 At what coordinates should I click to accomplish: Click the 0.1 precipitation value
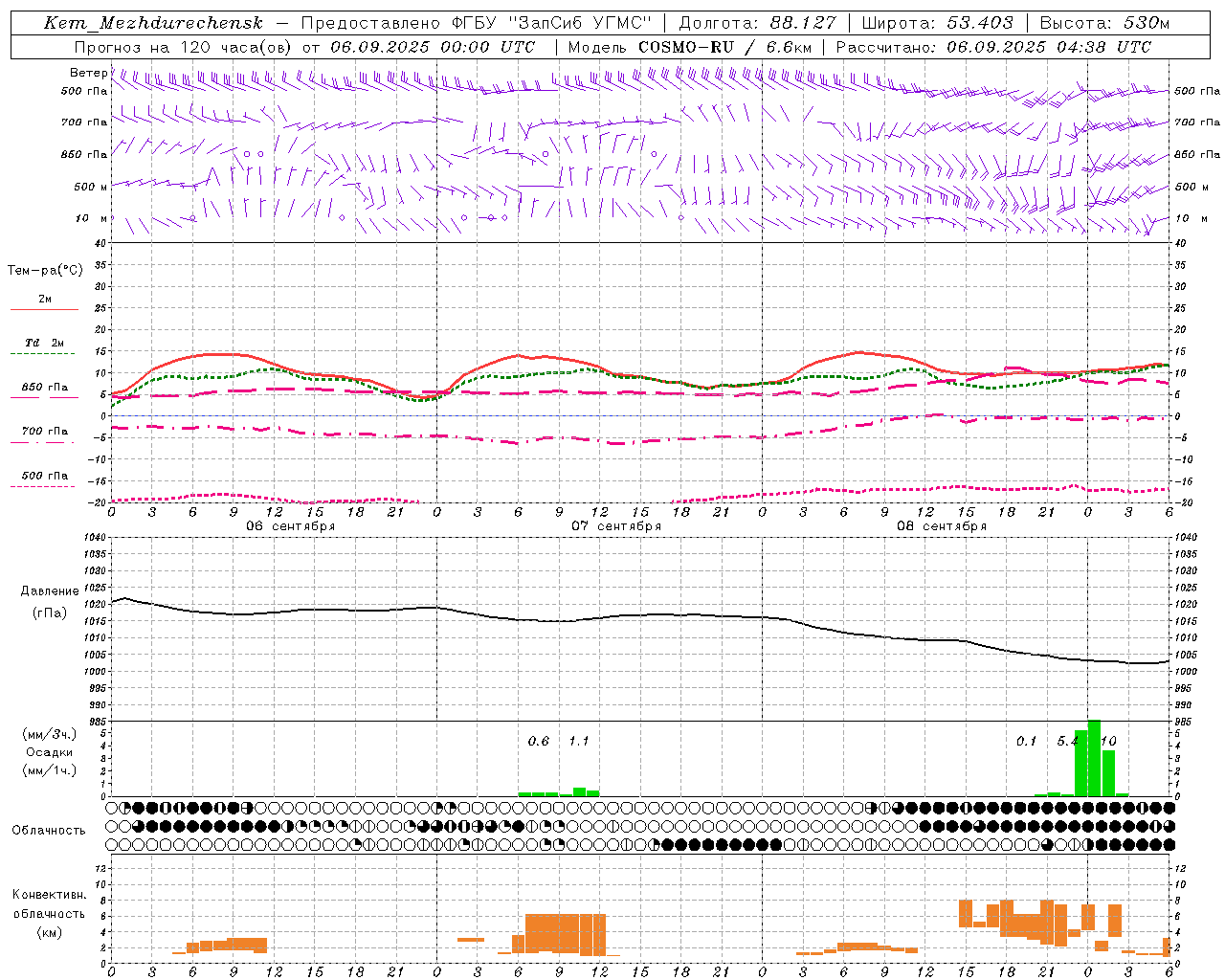[1027, 742]
